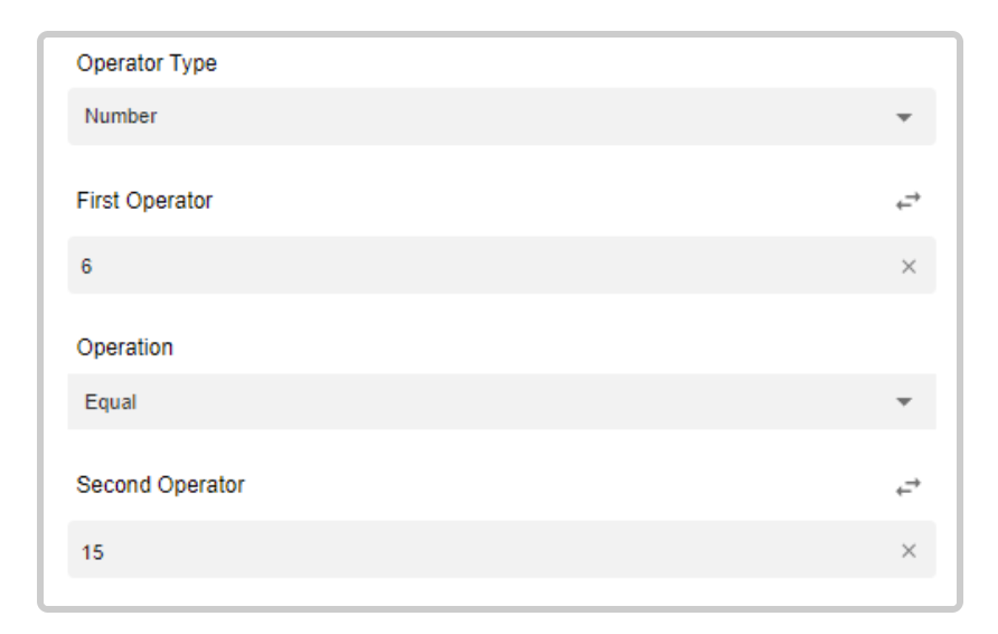The width and height of the screenshot is (998, 634).
Task: Click the value 15 in Second Operator
Action: [x=92, y=552]
